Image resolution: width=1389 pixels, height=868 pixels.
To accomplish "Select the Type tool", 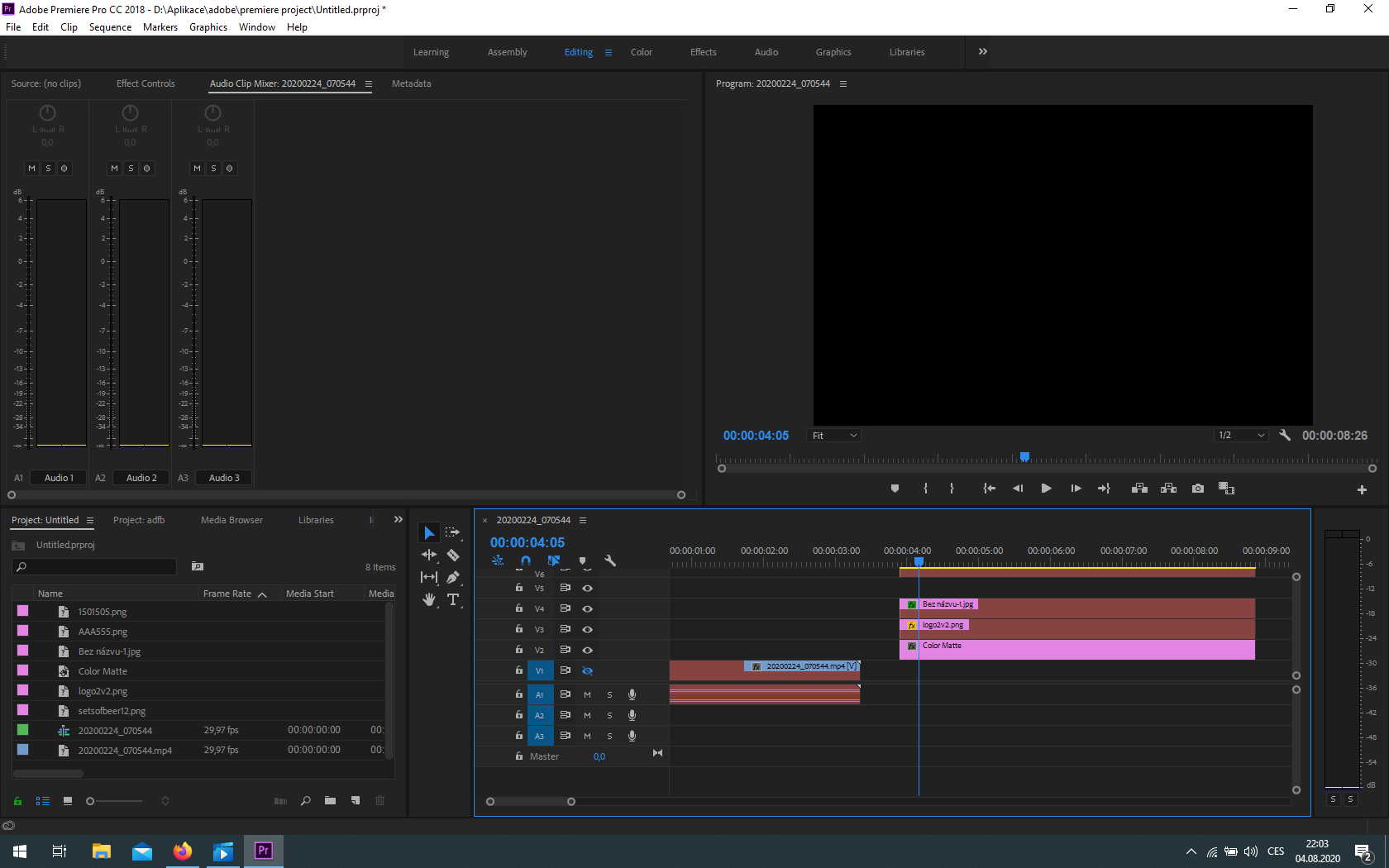I will [453, 599].
